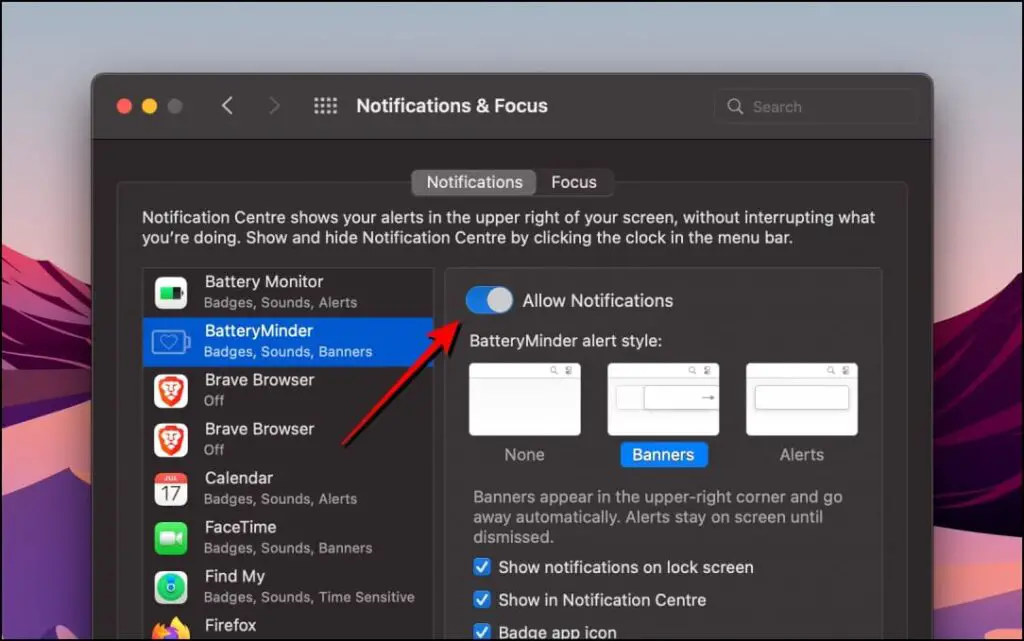Choose the Banners alert style thumbnail
The image size is (1024, 641).
click(x=663, y=399)
